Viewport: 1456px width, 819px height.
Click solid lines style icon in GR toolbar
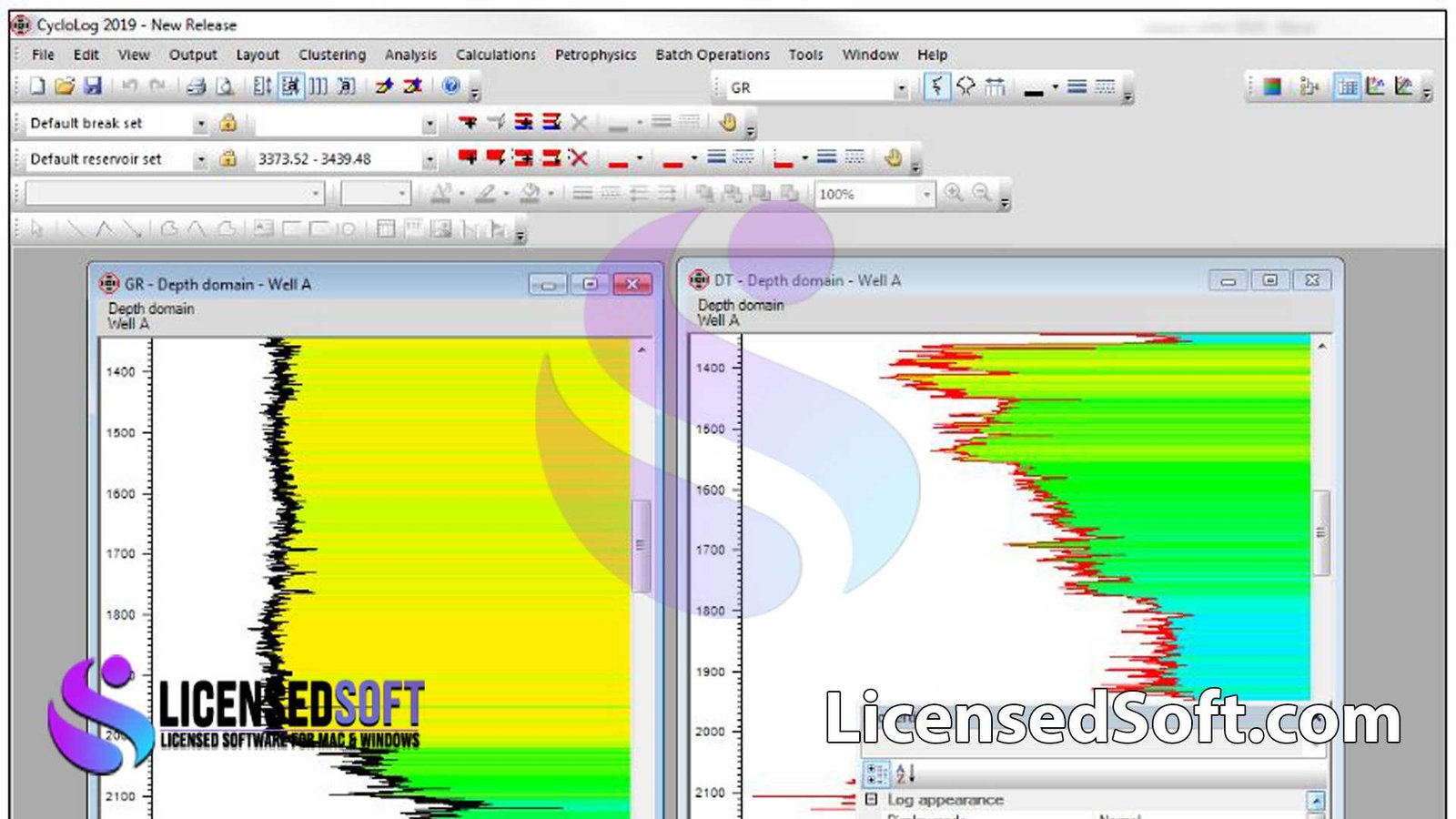click(x=1077, y=86)
